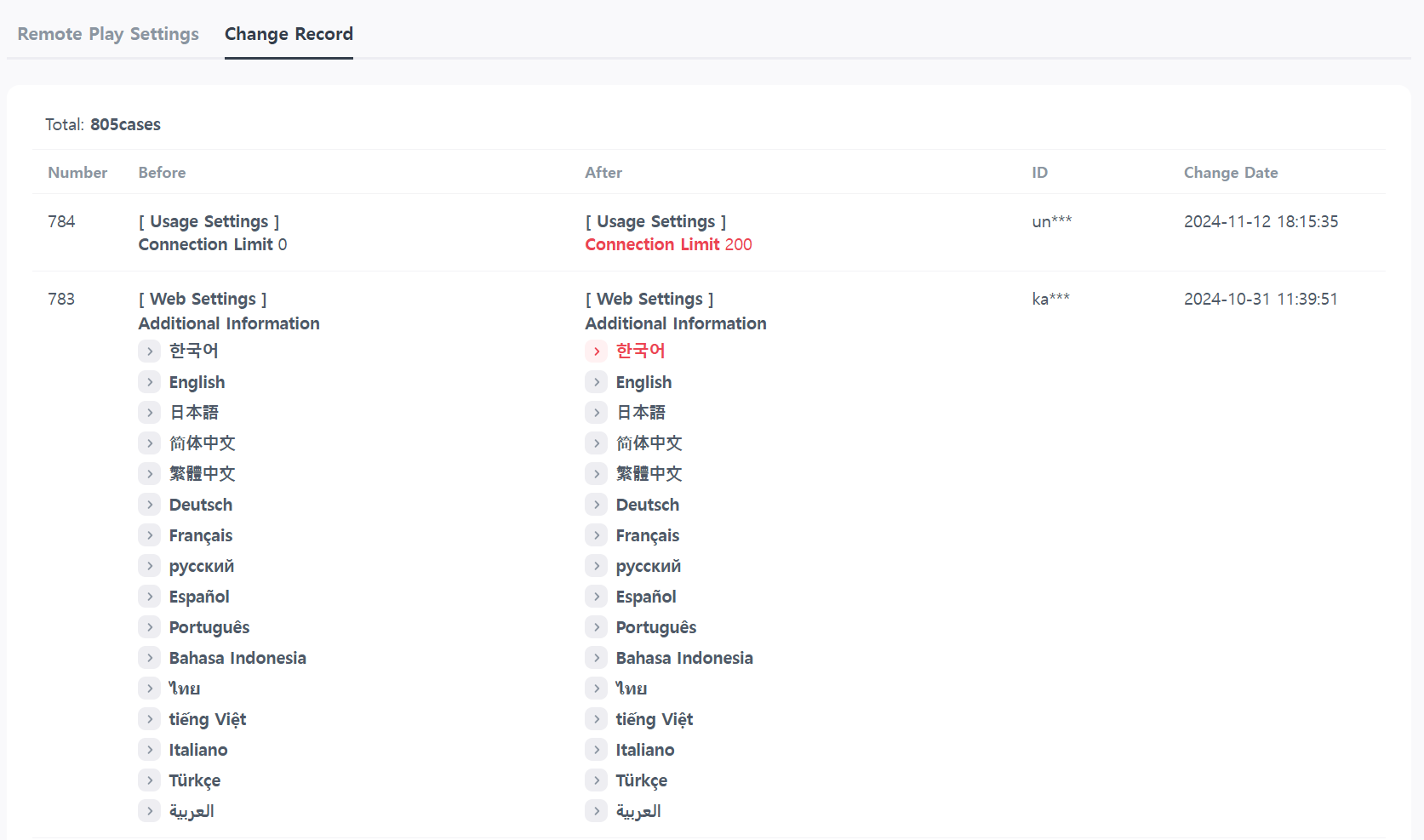Click Italiano label in Before column

pos(198,750)
